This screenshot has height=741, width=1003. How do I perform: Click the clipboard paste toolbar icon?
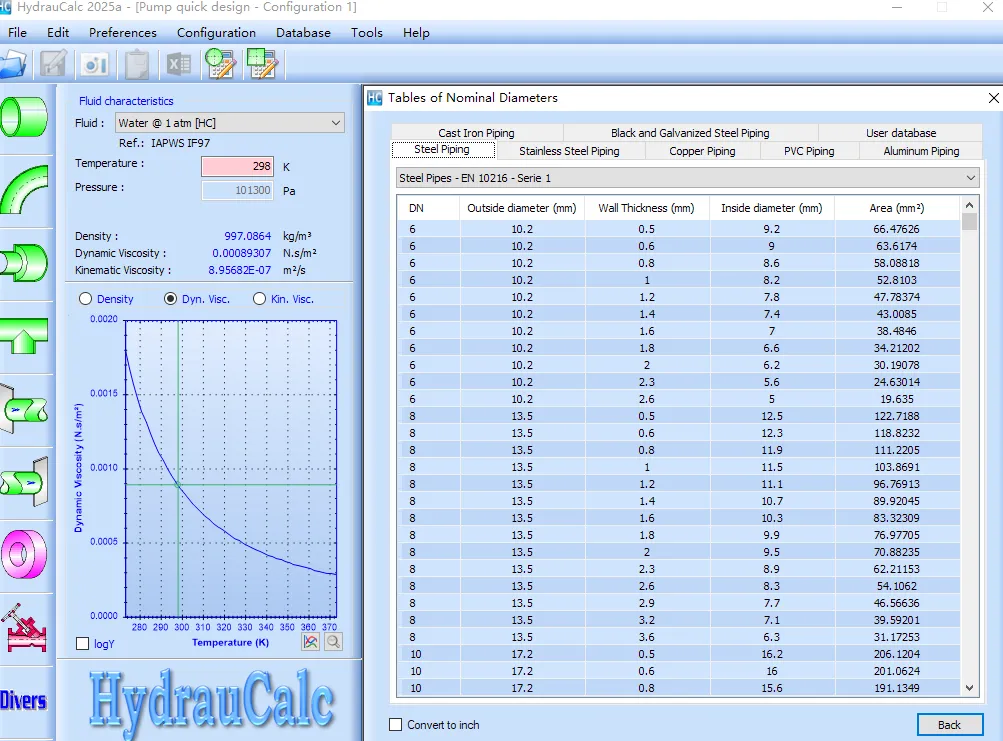point(136,64)
